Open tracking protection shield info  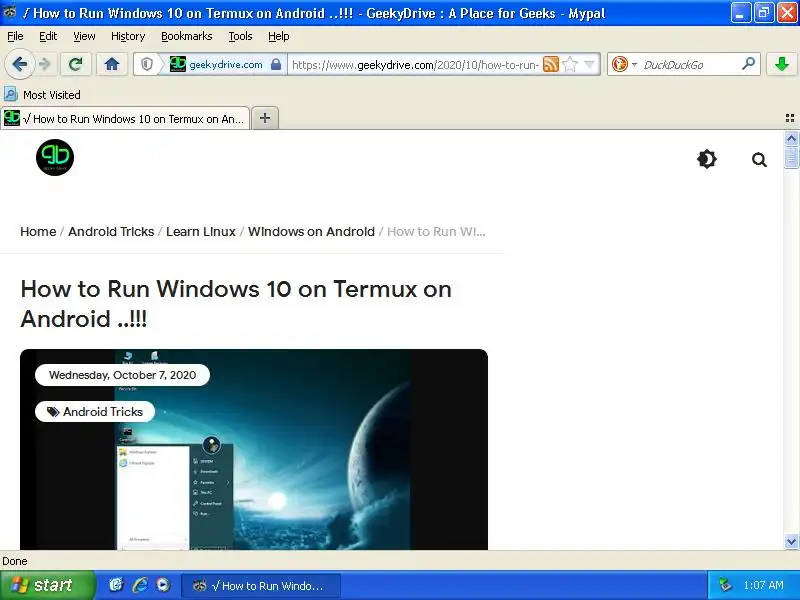click(147, 64)
